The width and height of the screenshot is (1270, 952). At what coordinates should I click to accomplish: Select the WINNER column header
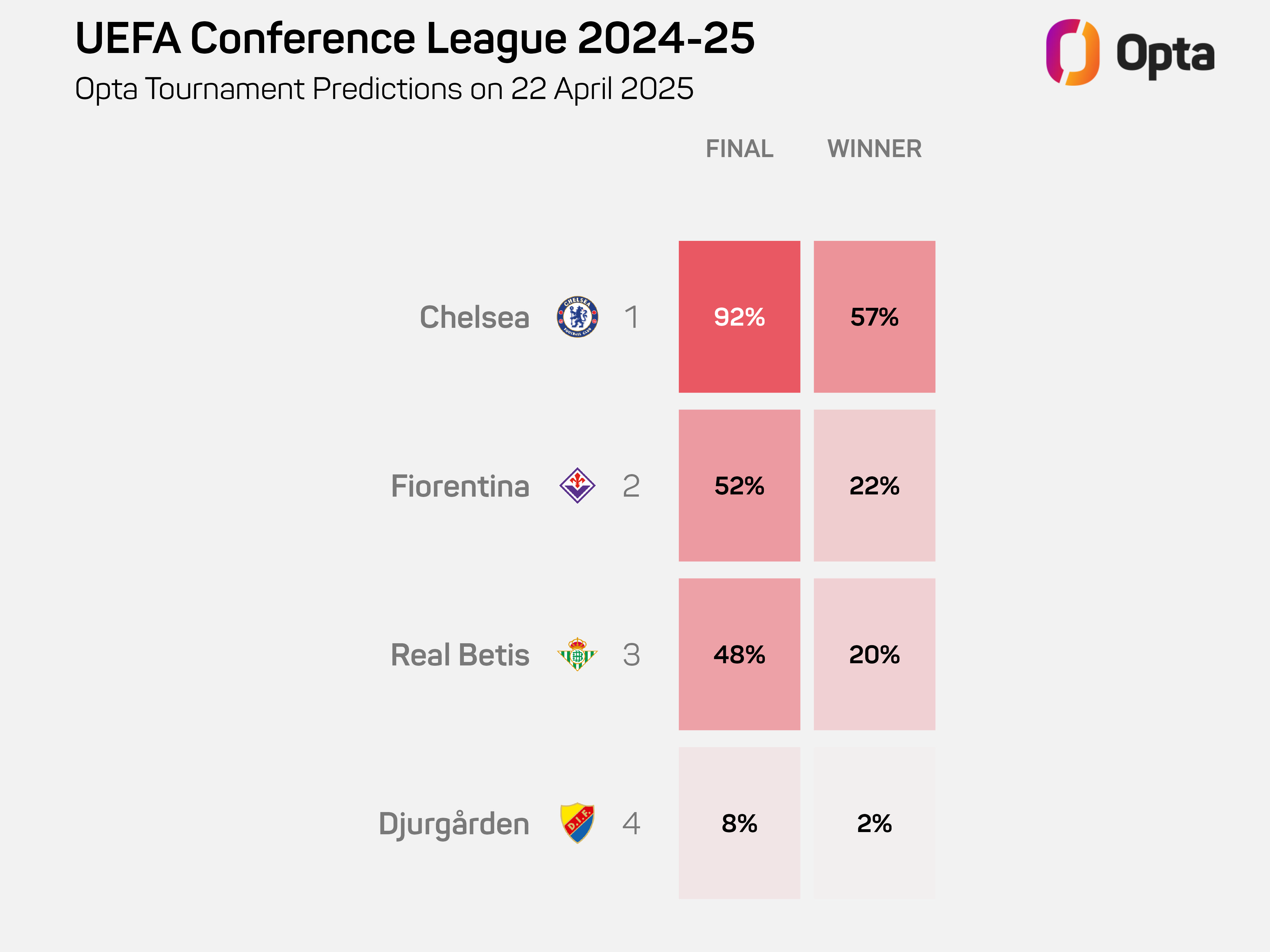[x=874, y=149]
